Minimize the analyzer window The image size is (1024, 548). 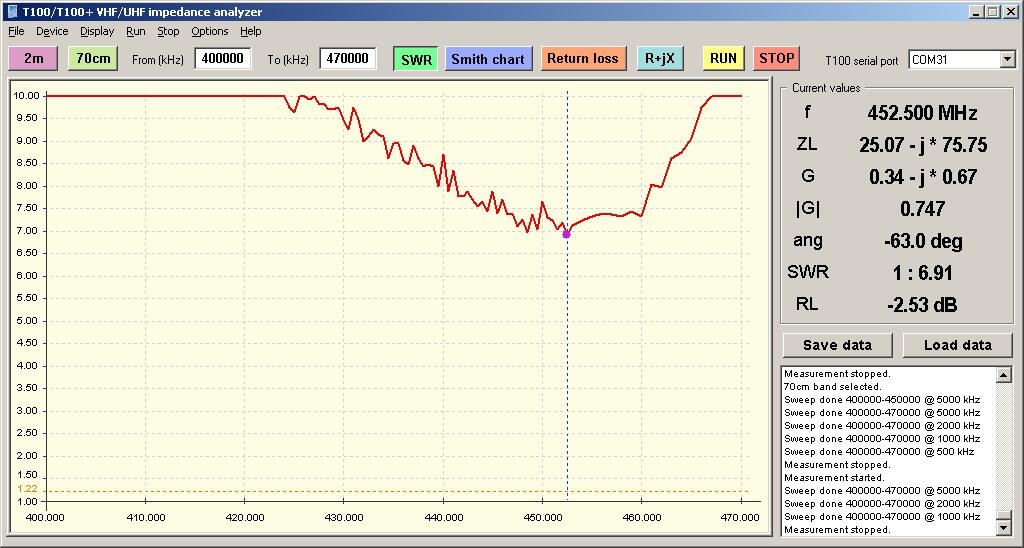[976, 12]
